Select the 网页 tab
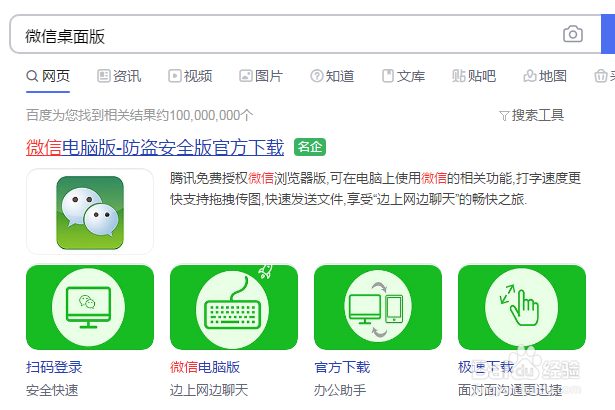Screen dimensions: 615x410 pyautogui.click(x=48, y=76)
